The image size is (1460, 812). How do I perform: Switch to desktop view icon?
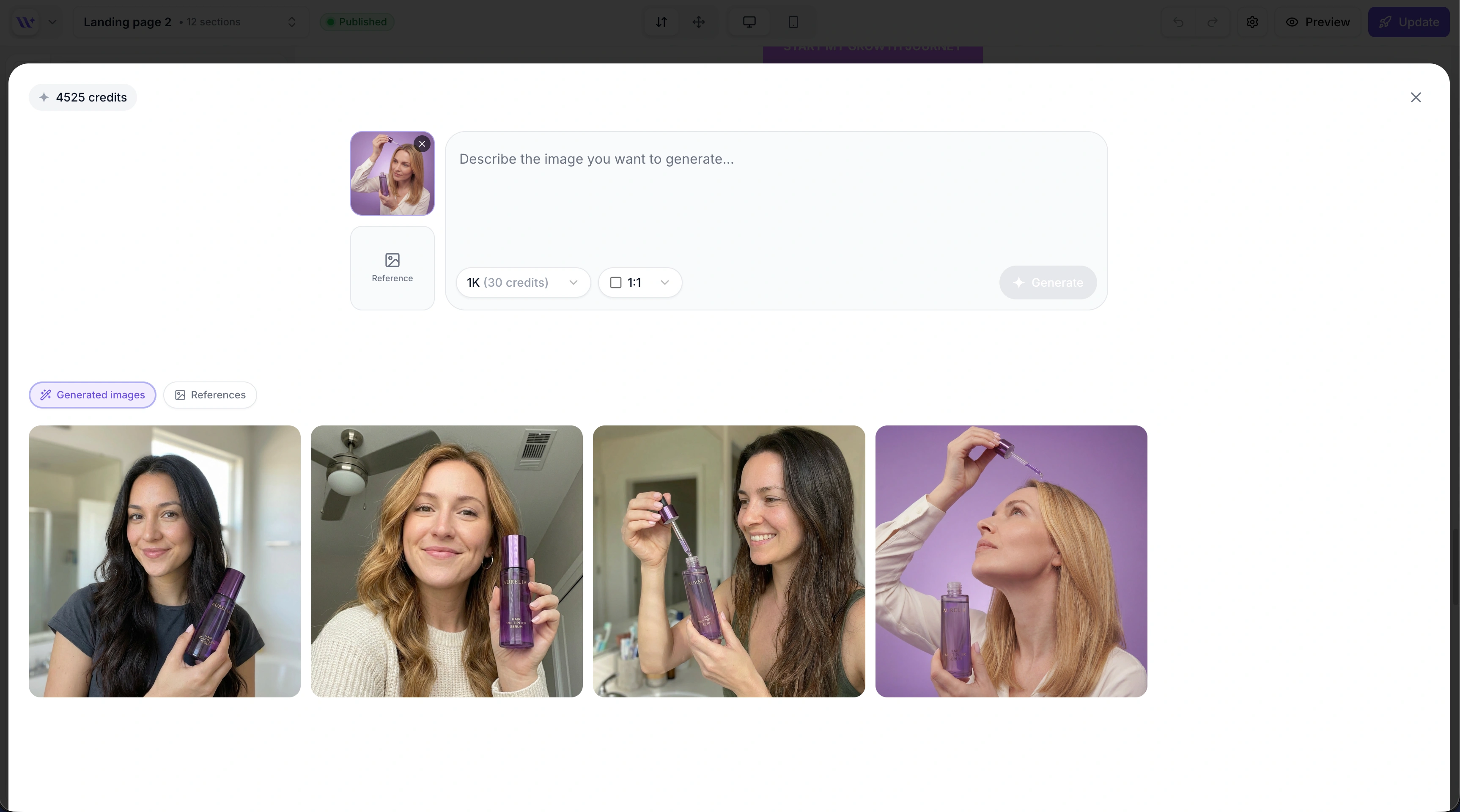(749, 22)
